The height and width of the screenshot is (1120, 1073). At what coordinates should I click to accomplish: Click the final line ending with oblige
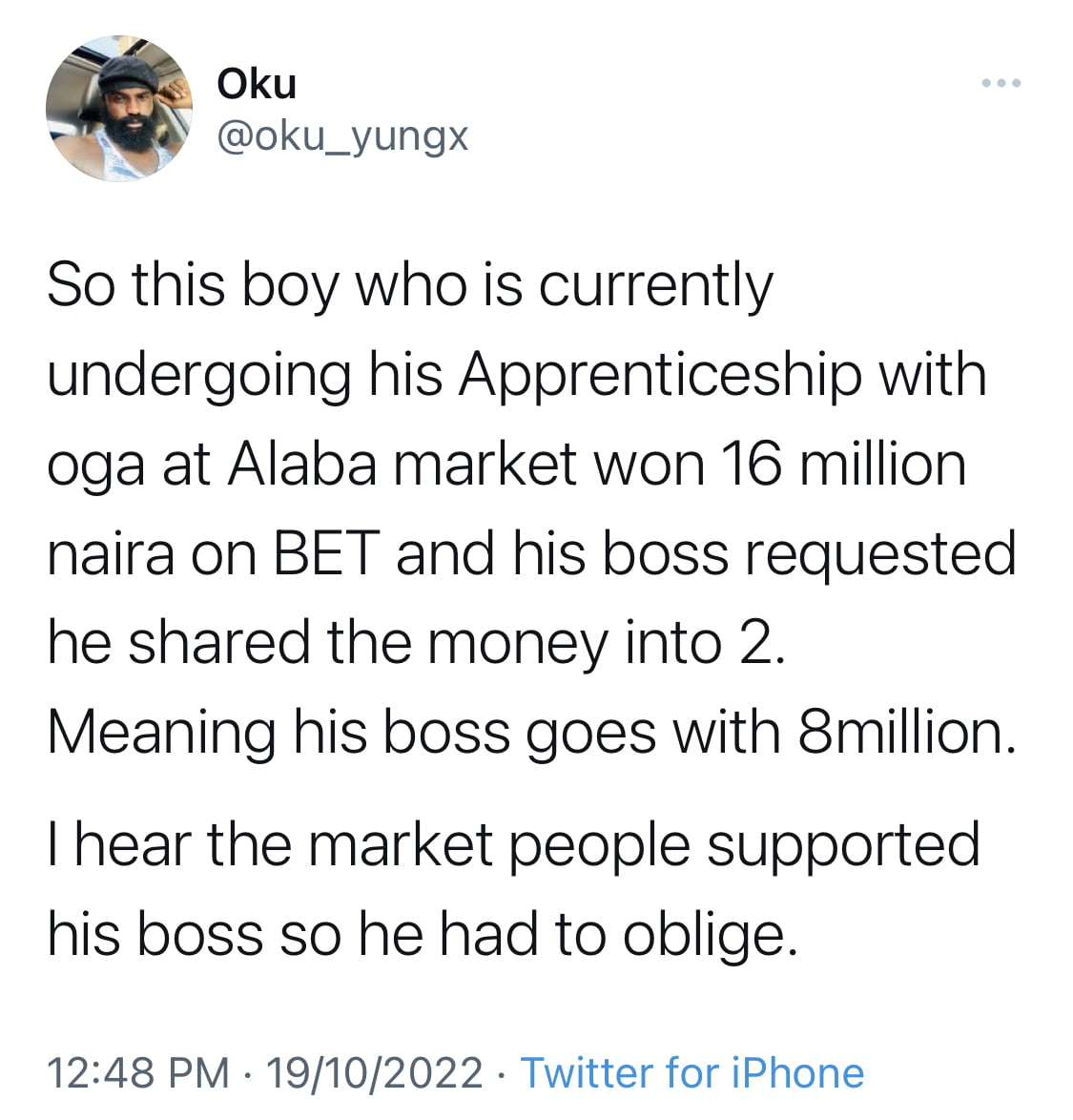[x=422, y=934]
